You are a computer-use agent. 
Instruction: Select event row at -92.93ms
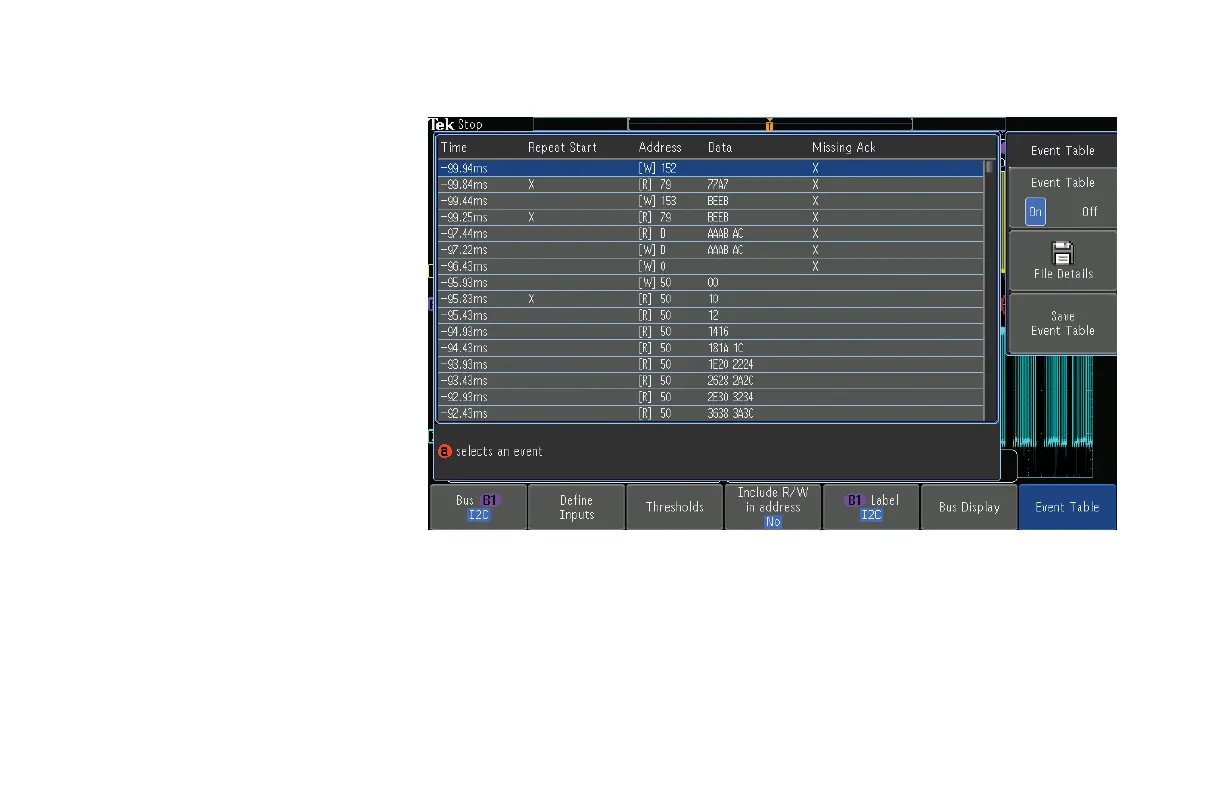click(710, 397)
